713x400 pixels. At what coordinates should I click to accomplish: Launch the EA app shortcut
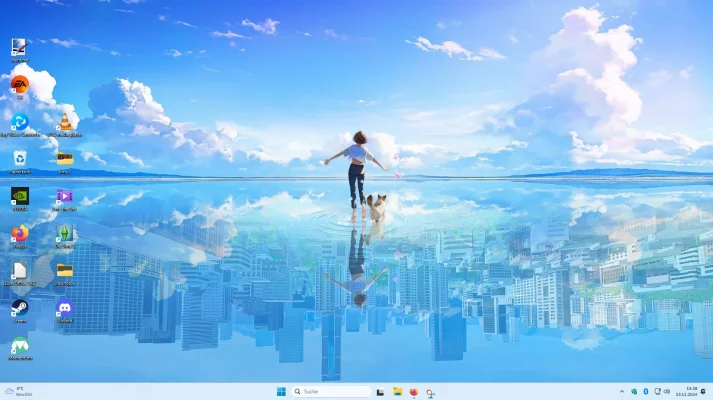tap(20, 86)
